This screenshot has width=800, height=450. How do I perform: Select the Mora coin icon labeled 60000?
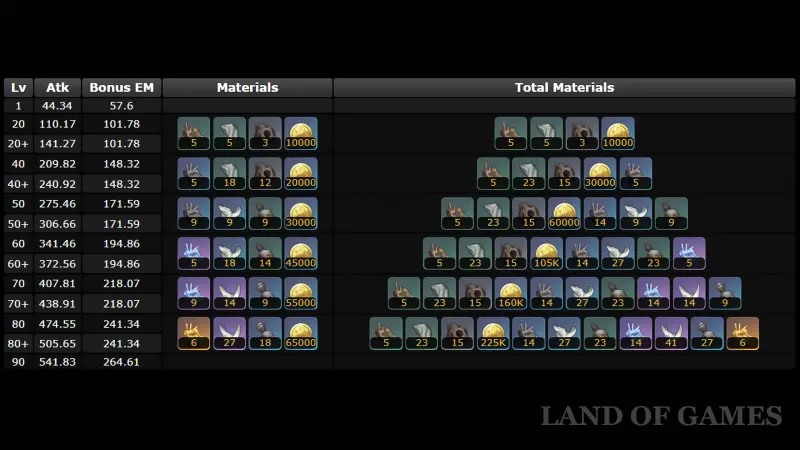564,213
